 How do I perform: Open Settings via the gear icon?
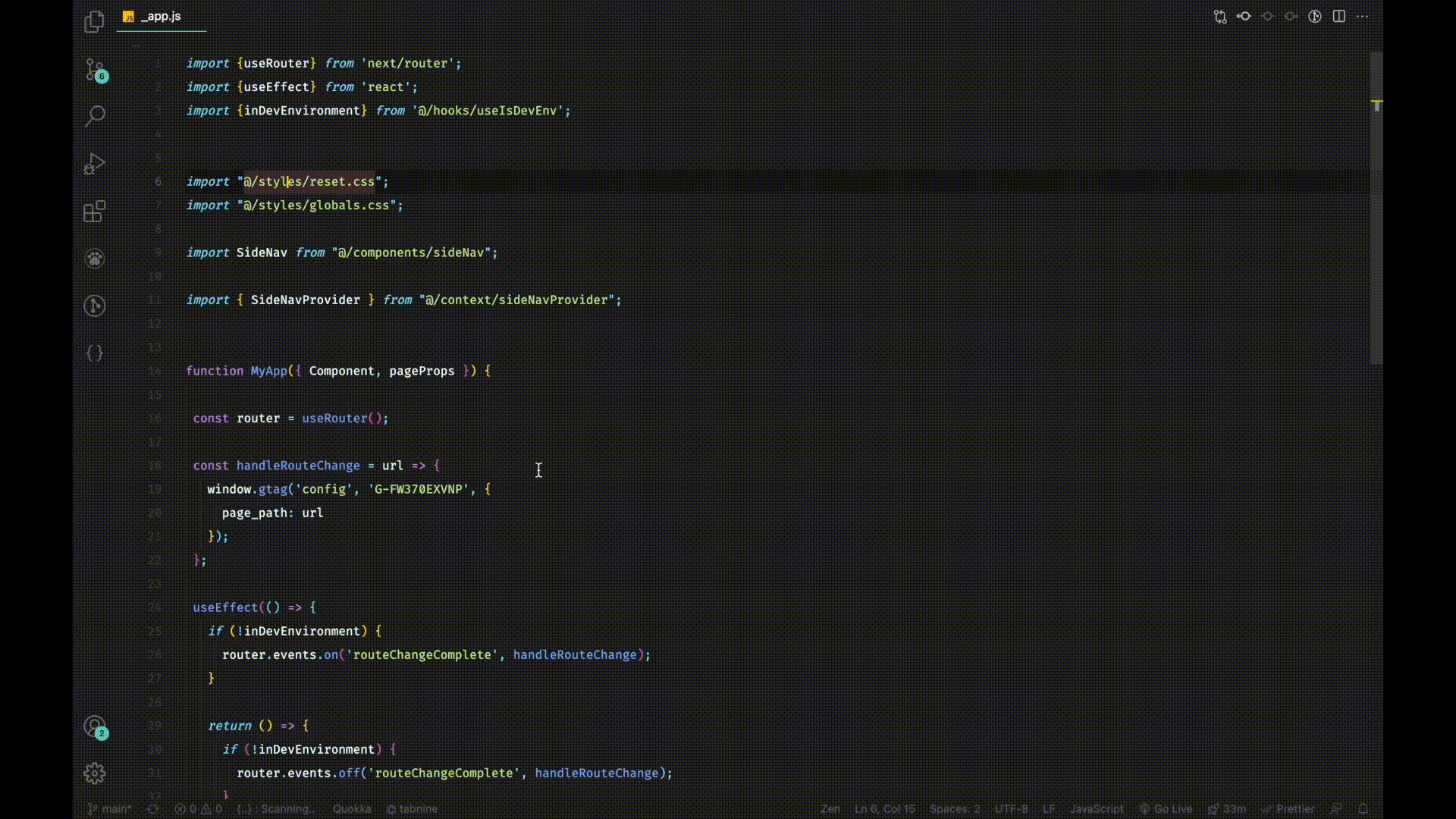[94, 773]
